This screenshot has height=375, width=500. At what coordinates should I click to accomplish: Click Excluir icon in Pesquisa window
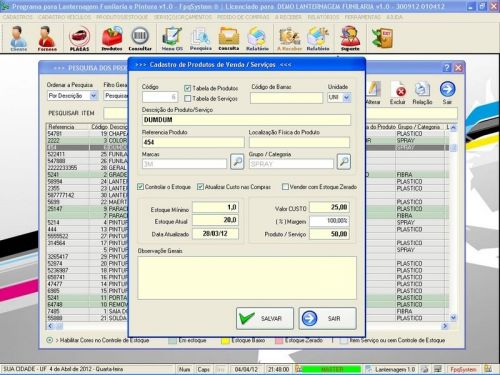tap(398, 93)
